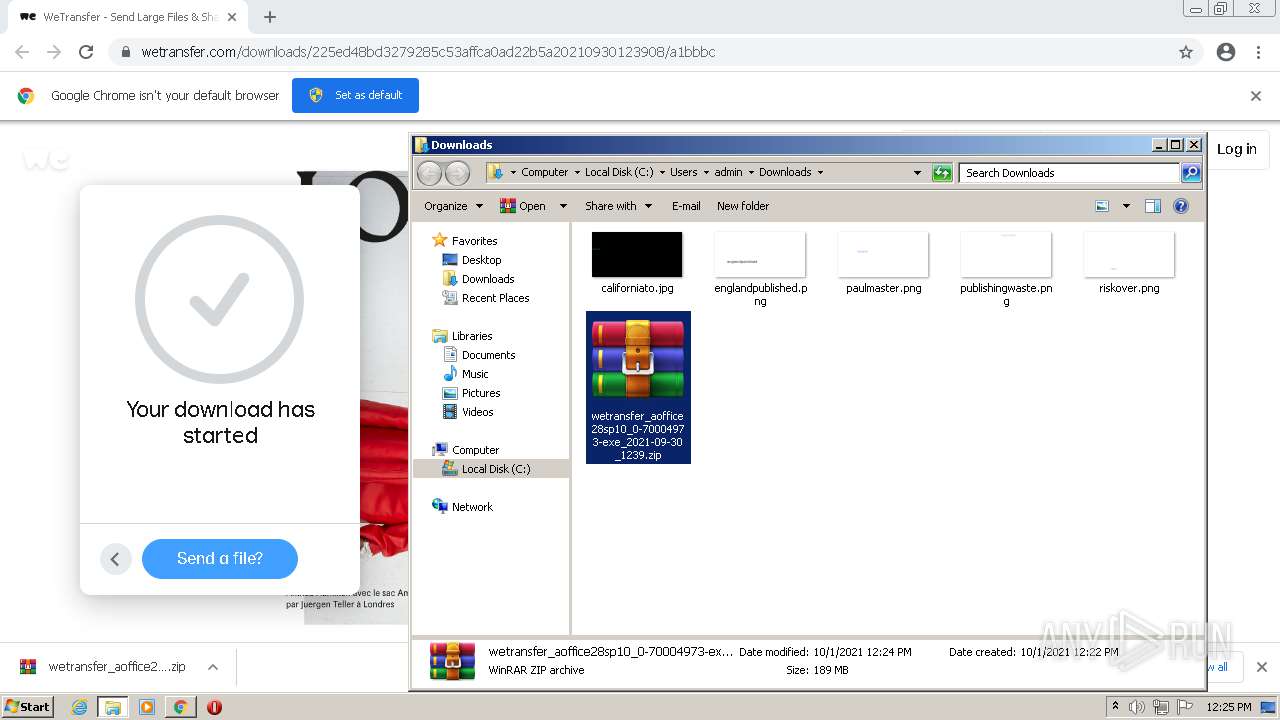Select publishingwaste.png file

pos(1006,269)
